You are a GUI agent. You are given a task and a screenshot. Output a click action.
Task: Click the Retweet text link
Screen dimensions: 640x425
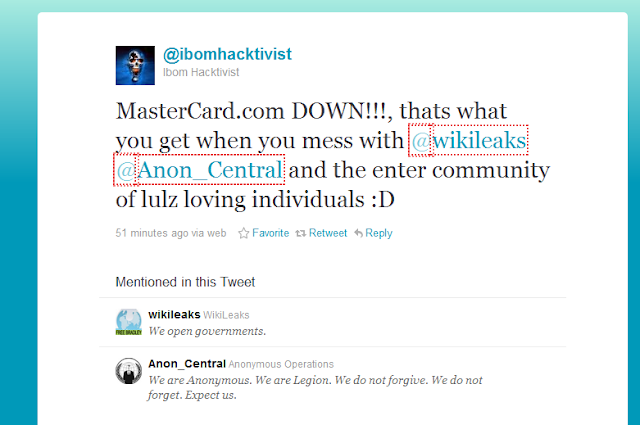[x=328, y=233]
